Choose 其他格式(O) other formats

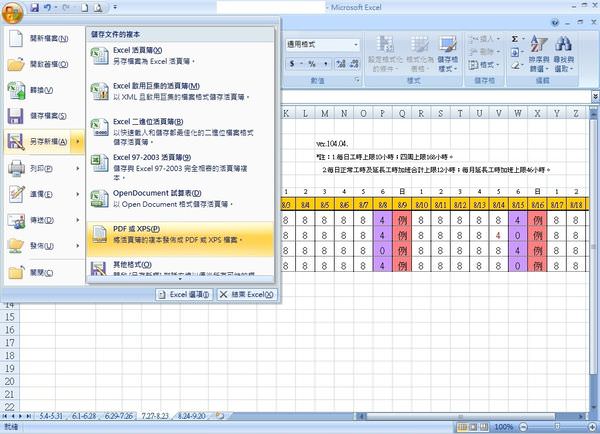click(180, 269)
